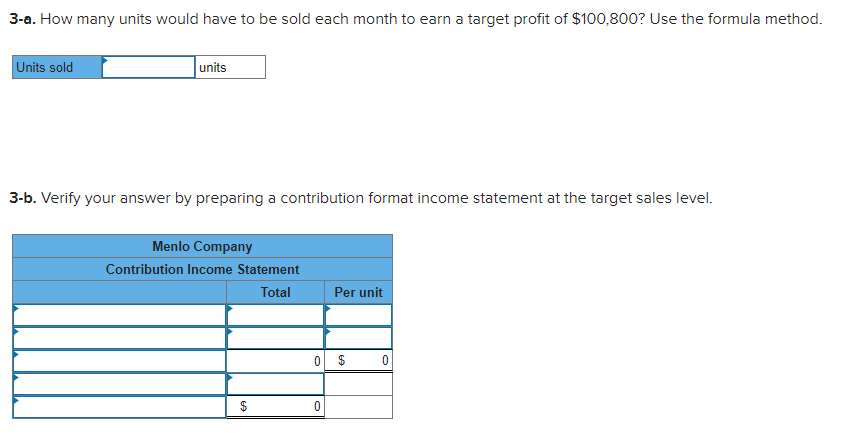
Task: Click the Total column header
Action: click(275, 292)
